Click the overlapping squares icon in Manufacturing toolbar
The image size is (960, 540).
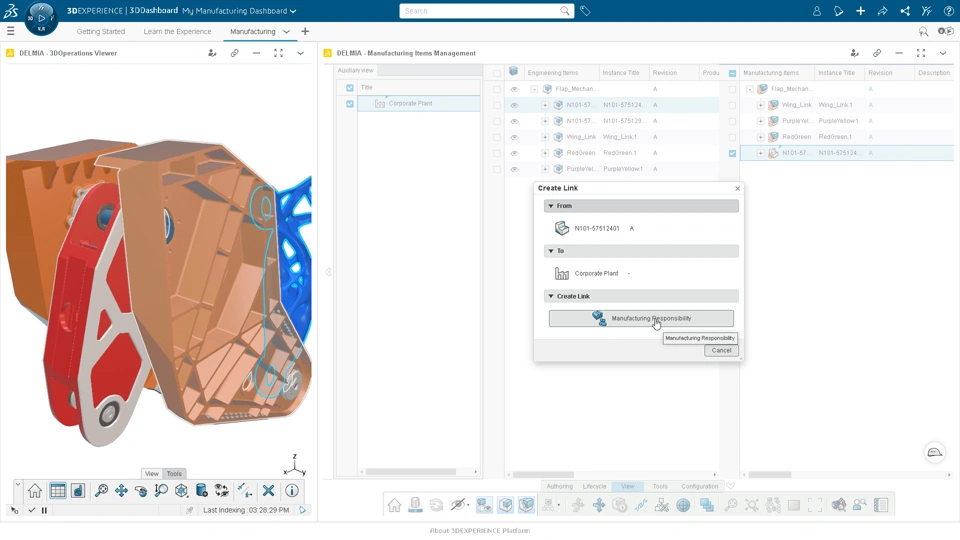[x=707, y=505]
